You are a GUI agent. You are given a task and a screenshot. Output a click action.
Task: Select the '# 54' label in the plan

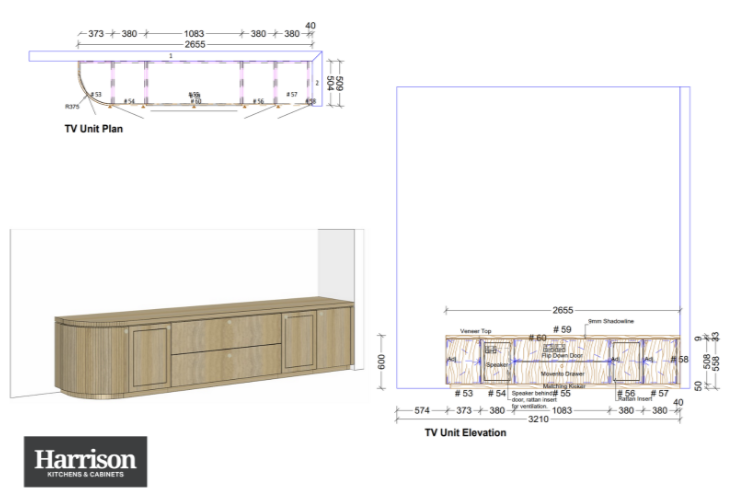129,101
